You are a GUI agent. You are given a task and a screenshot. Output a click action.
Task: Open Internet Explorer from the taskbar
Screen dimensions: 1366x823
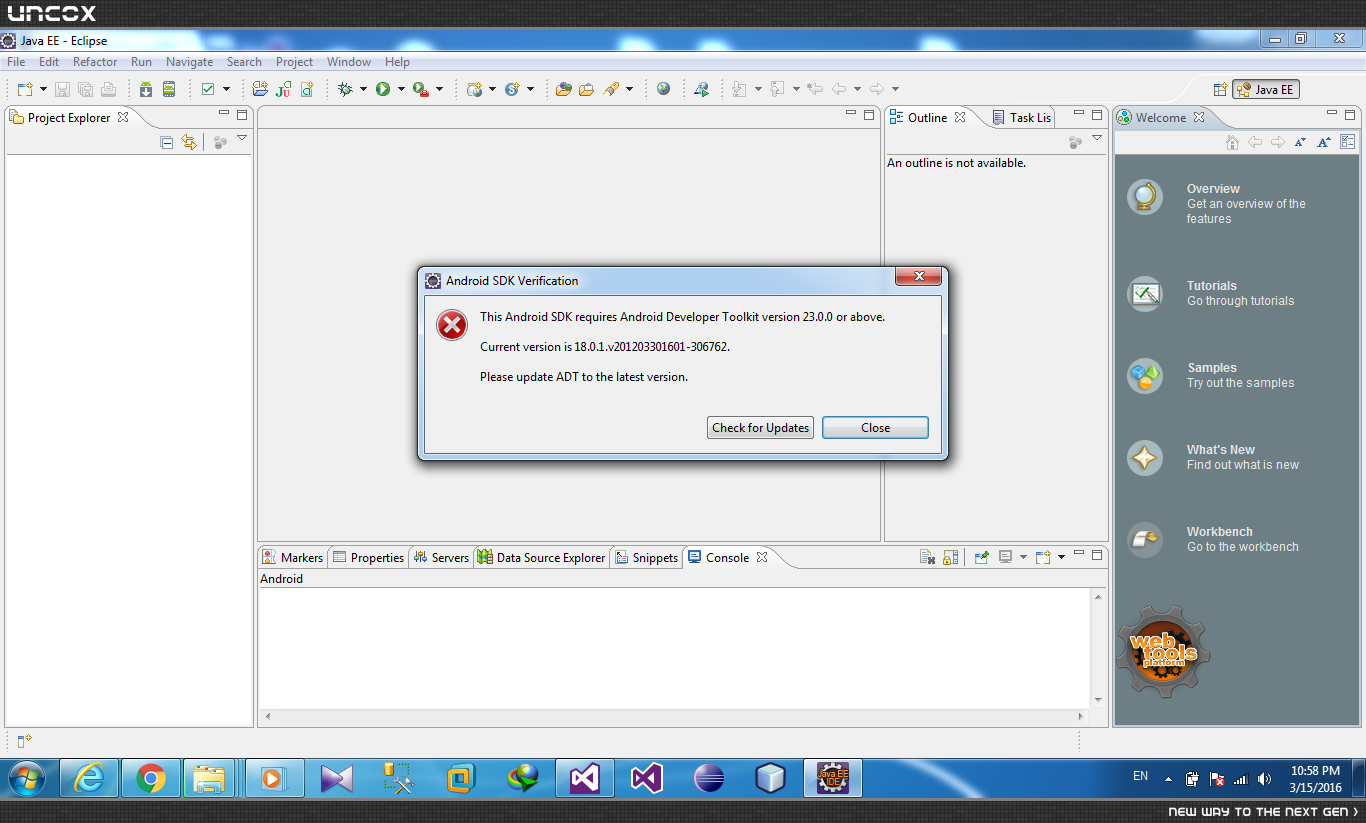[89, 778]
